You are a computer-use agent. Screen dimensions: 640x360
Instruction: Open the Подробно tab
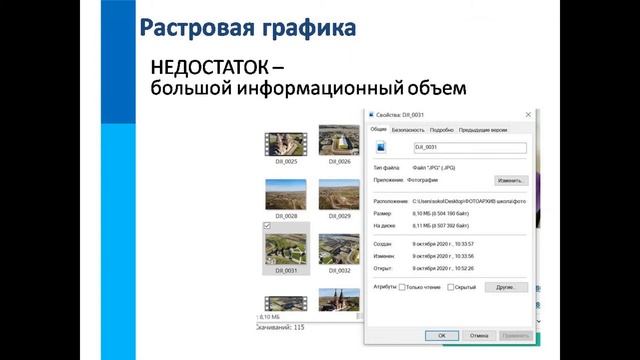442,130
